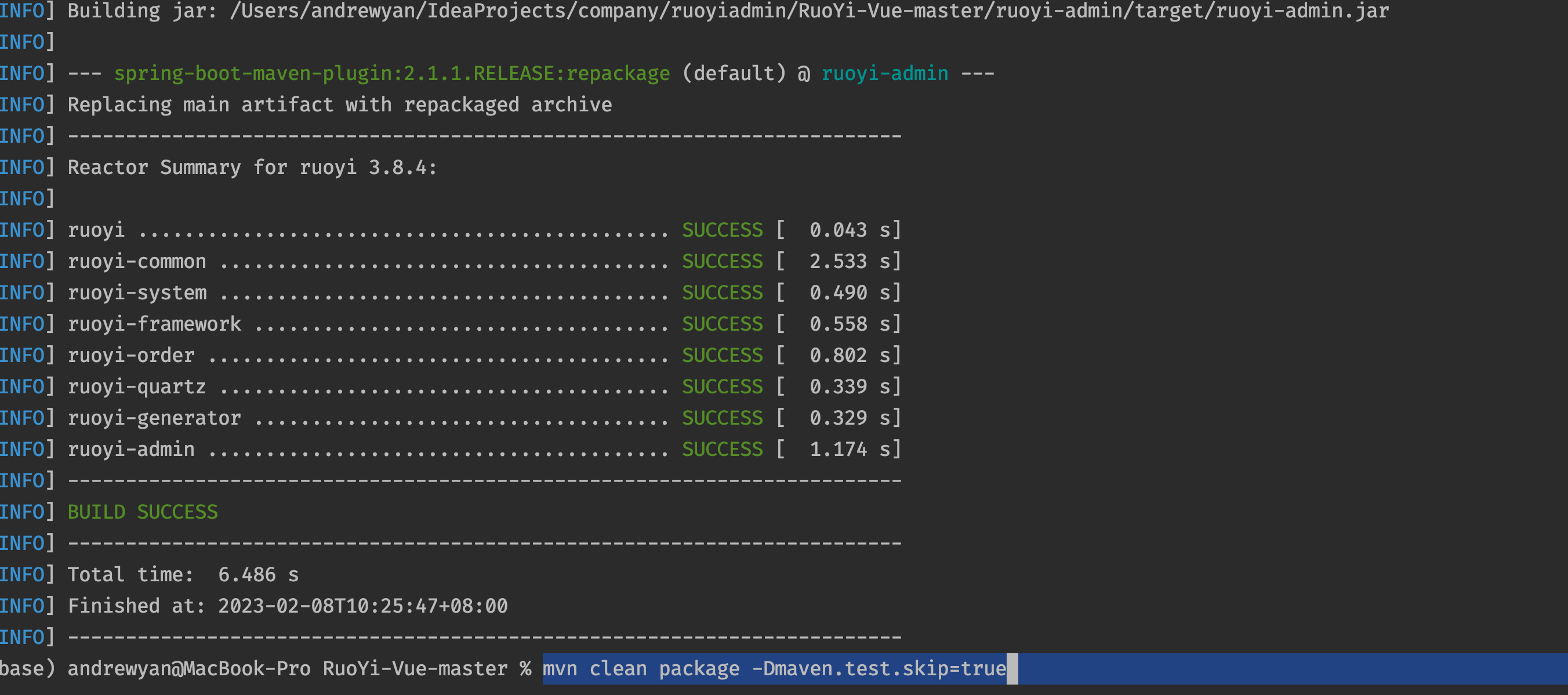1568x695 pixels.
Task: Click the ruoyi-quartz module name
Action: 136,387
